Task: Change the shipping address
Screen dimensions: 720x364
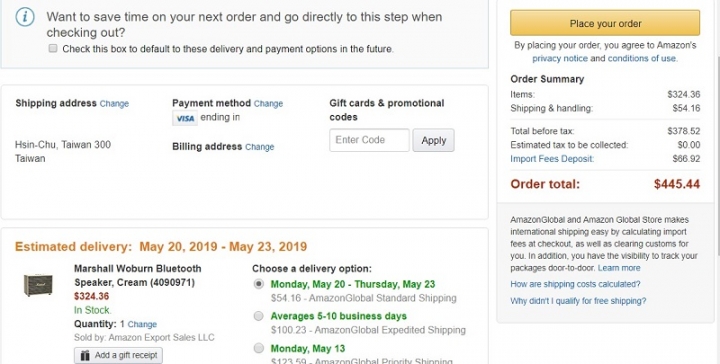Action: [114, 104]
